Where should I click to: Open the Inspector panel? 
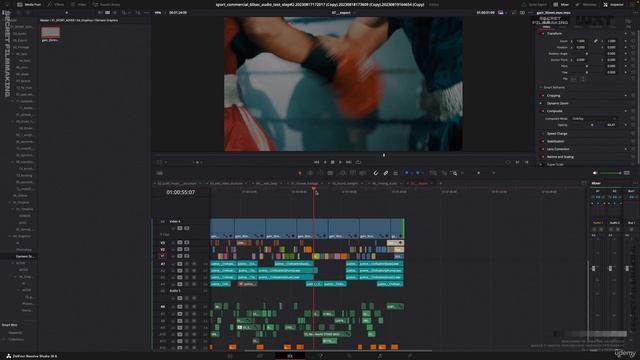[x=613, y=4]
